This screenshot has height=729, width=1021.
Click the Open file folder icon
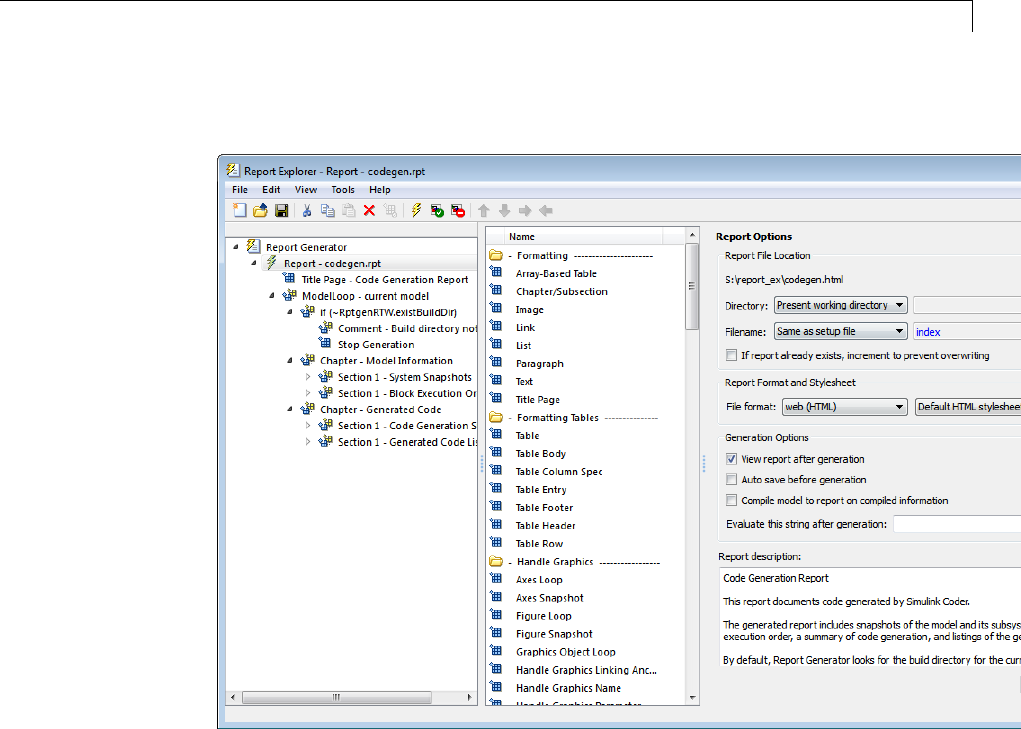[x=260, y=211]
